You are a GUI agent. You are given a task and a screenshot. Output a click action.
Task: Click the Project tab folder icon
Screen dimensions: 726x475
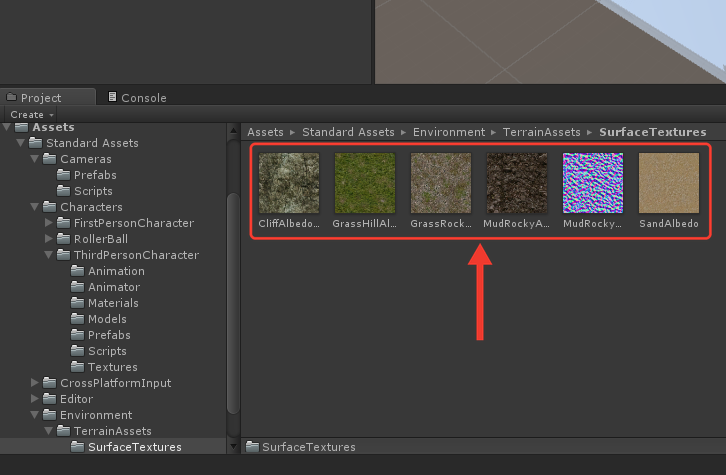[x=11, y=97]
